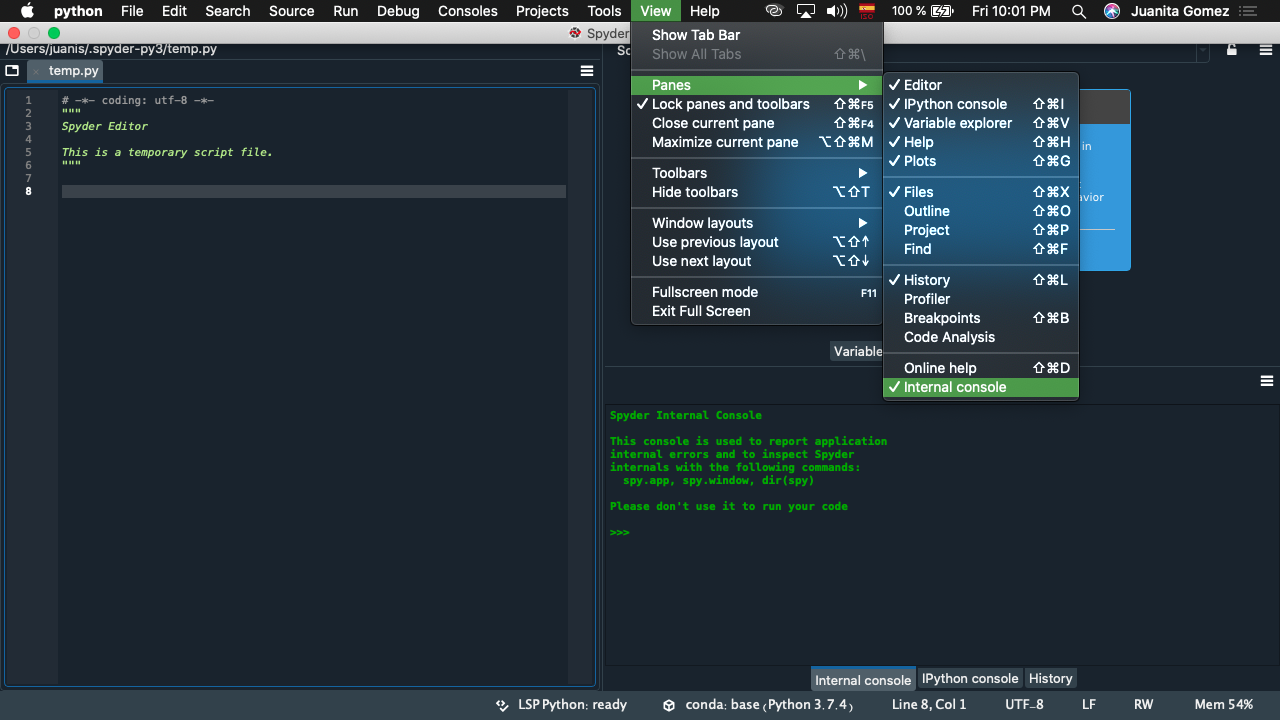Click the Creative Cloud menu bar icon

tap(774, 11)
